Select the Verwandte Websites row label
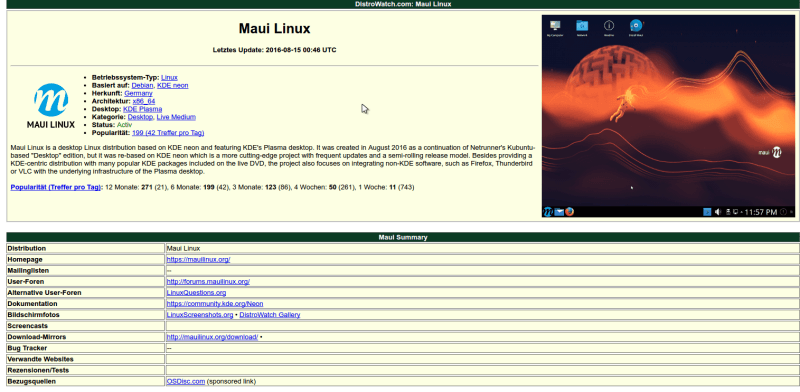The height and width of the screenshot is (392, 800). pyautogui.click(x=40, y=359)
